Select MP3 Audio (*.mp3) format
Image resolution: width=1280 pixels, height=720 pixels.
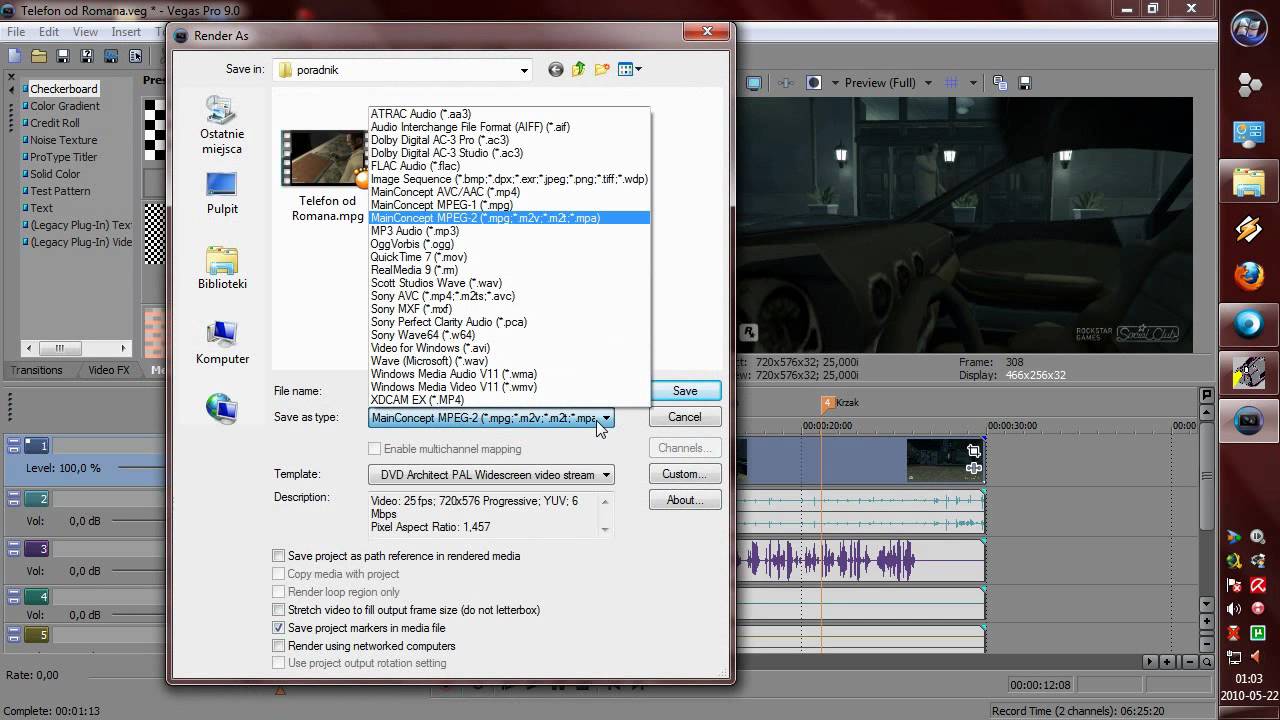click(415, 231)
